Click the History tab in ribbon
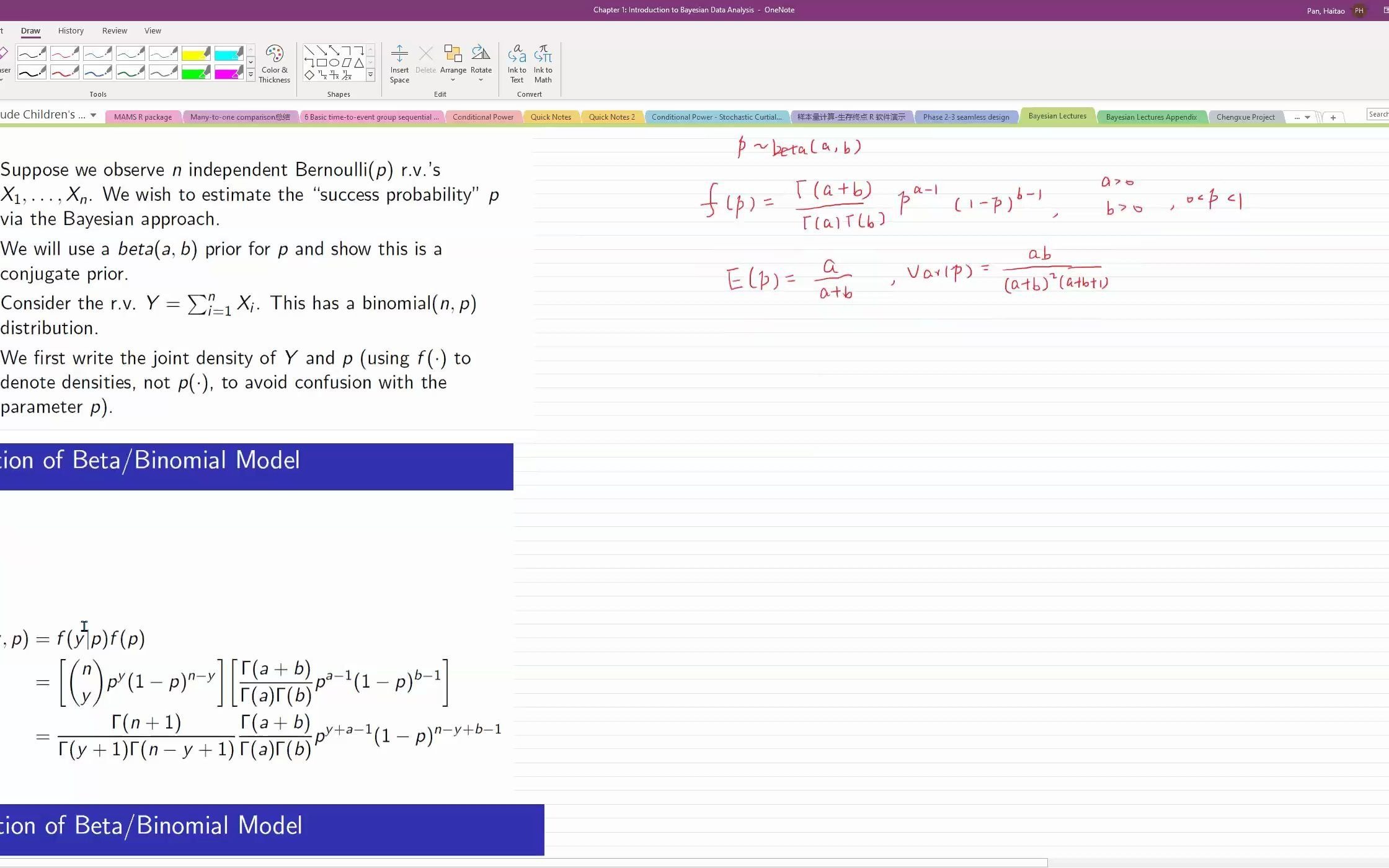 tap(70, 30)
